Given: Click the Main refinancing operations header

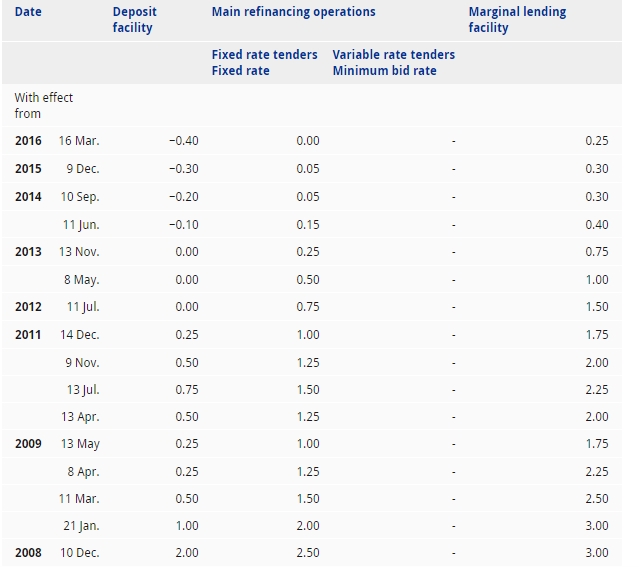Looking at the screenshot, I should click(x=293, y=12).
